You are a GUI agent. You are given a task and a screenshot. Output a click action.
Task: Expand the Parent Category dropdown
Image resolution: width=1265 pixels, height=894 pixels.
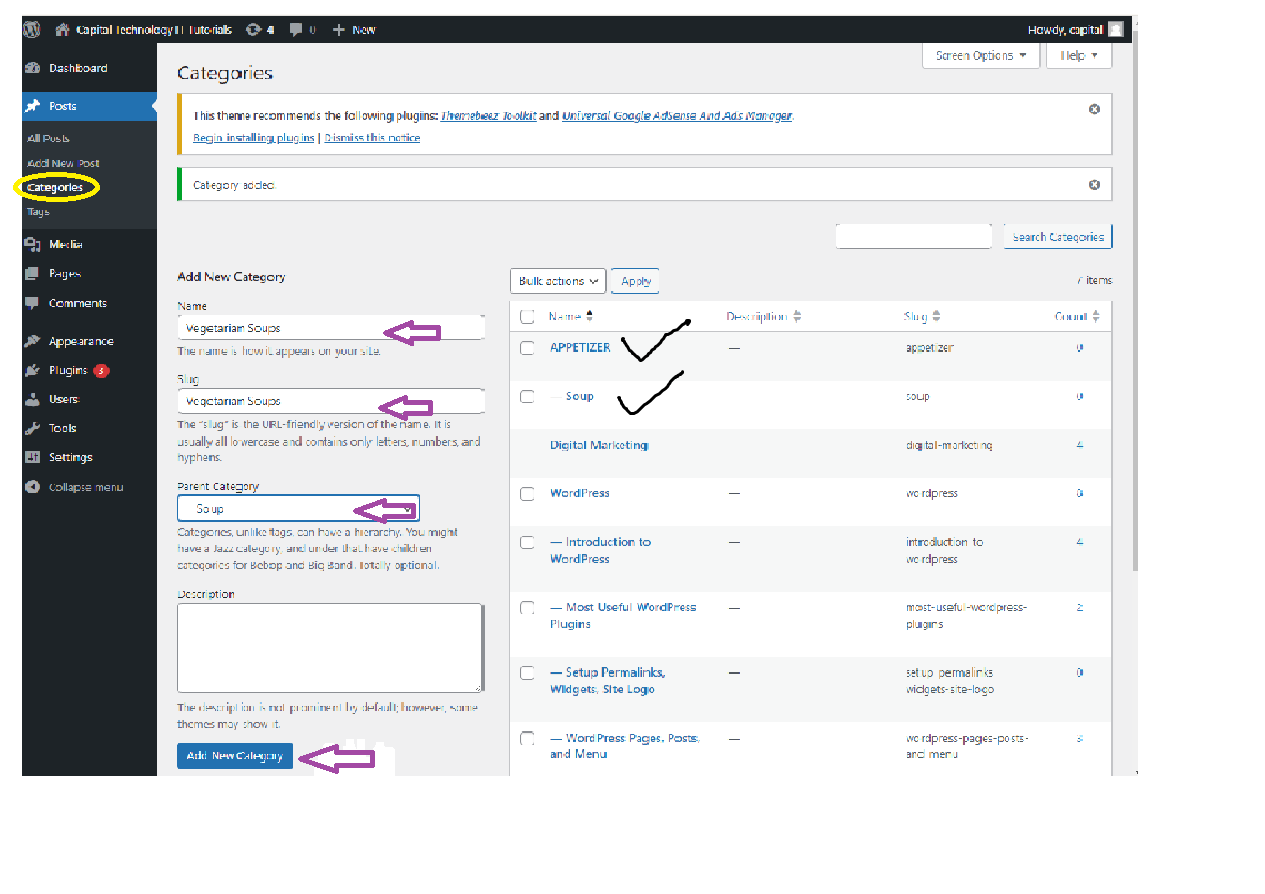point(298,509)
